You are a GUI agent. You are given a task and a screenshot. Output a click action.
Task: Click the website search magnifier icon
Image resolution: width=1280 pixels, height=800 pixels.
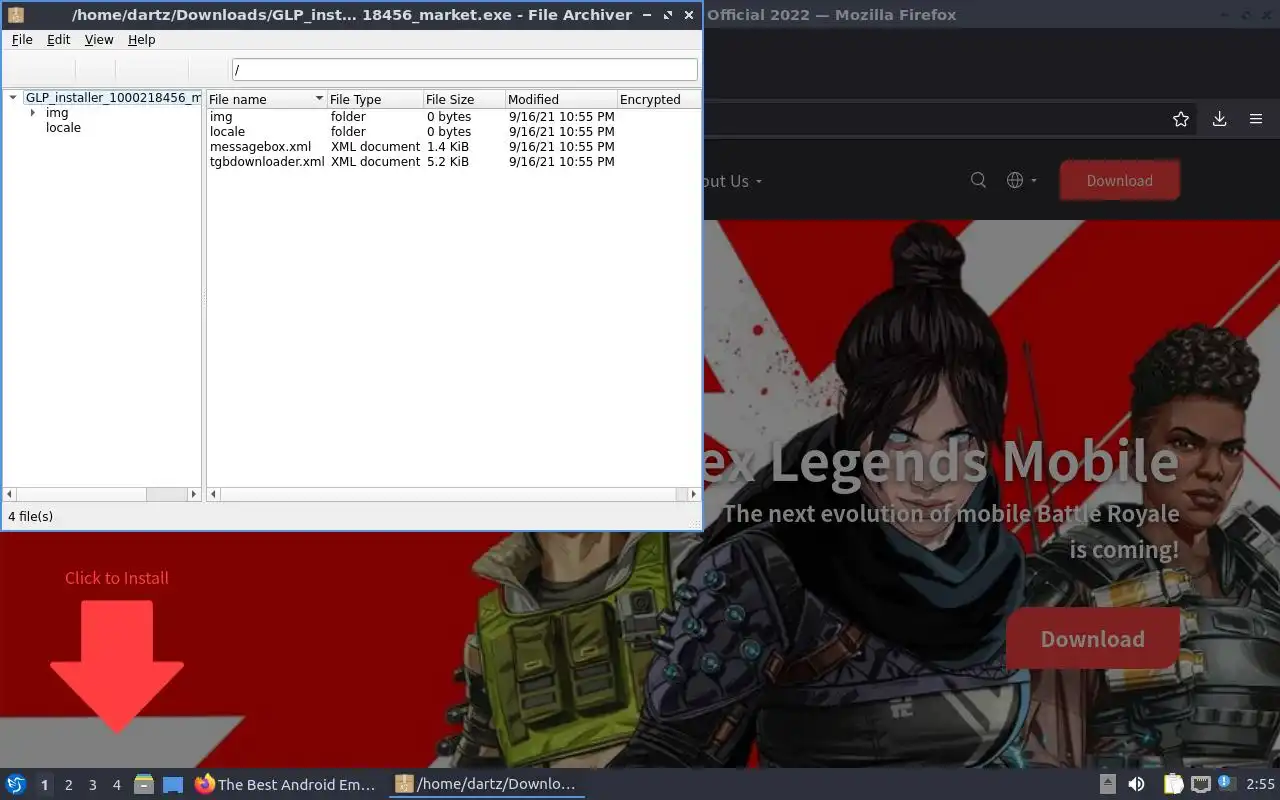979,180
